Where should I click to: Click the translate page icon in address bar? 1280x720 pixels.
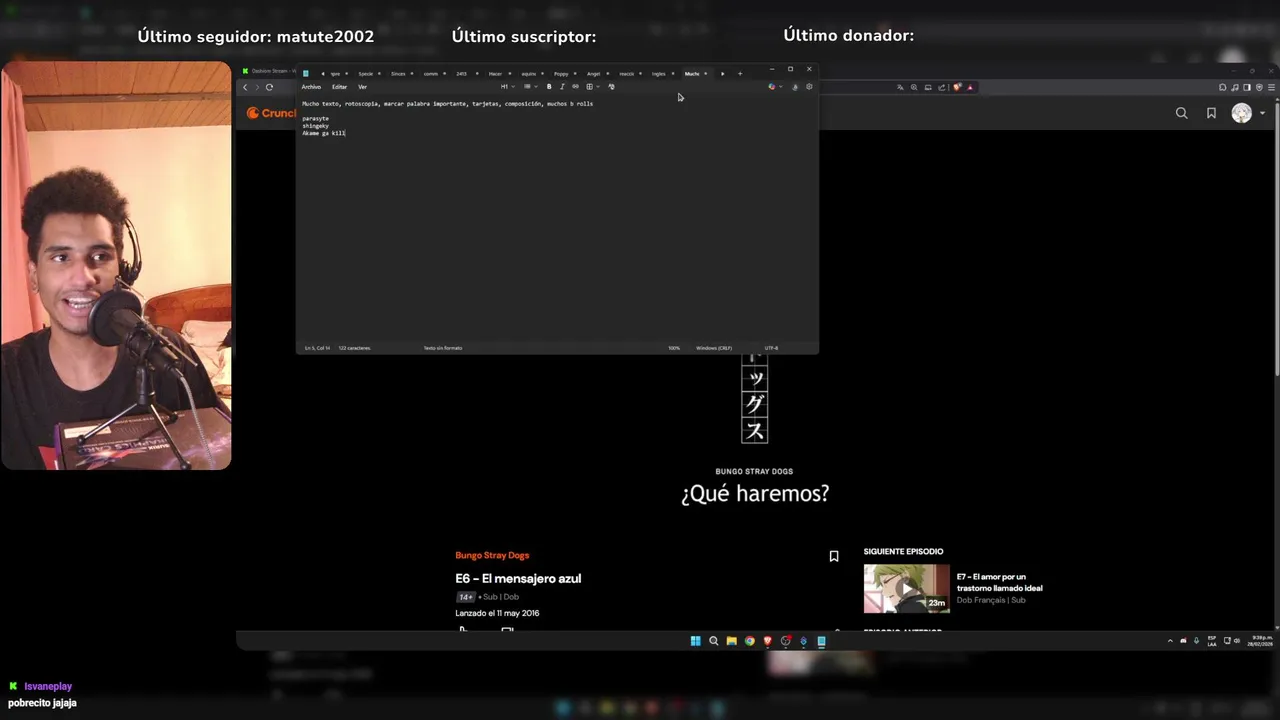(x=900, y=87)
